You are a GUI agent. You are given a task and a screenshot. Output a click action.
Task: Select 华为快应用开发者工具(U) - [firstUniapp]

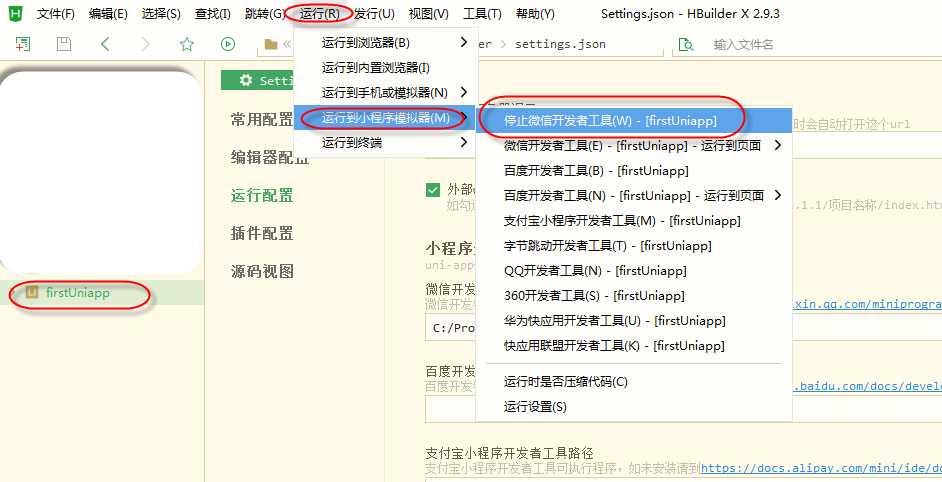pyautogui.click(x=634, y=321)
